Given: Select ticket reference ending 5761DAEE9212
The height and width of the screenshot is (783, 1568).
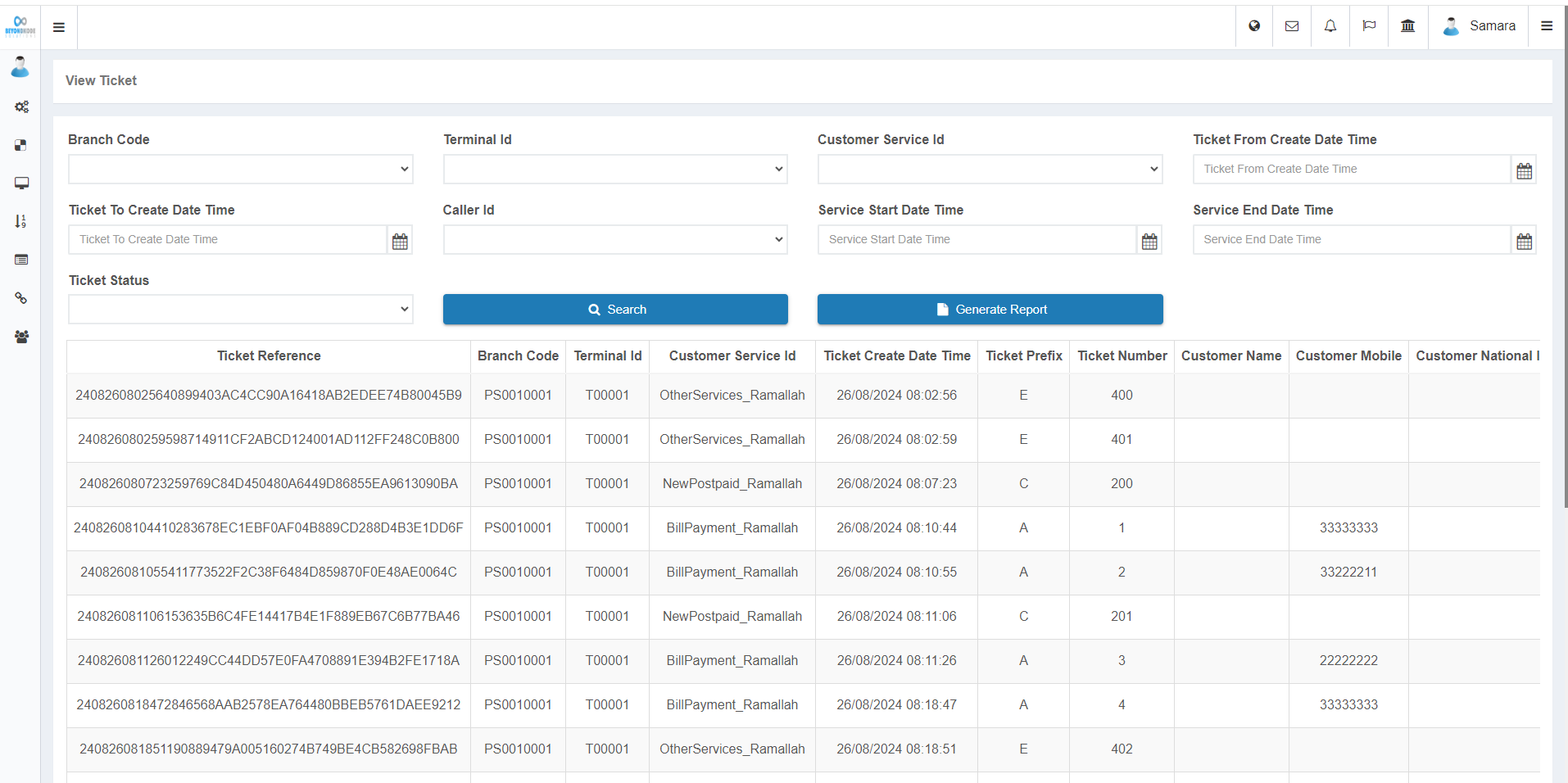Looking at the screenshot, I should tap(269, 705).
